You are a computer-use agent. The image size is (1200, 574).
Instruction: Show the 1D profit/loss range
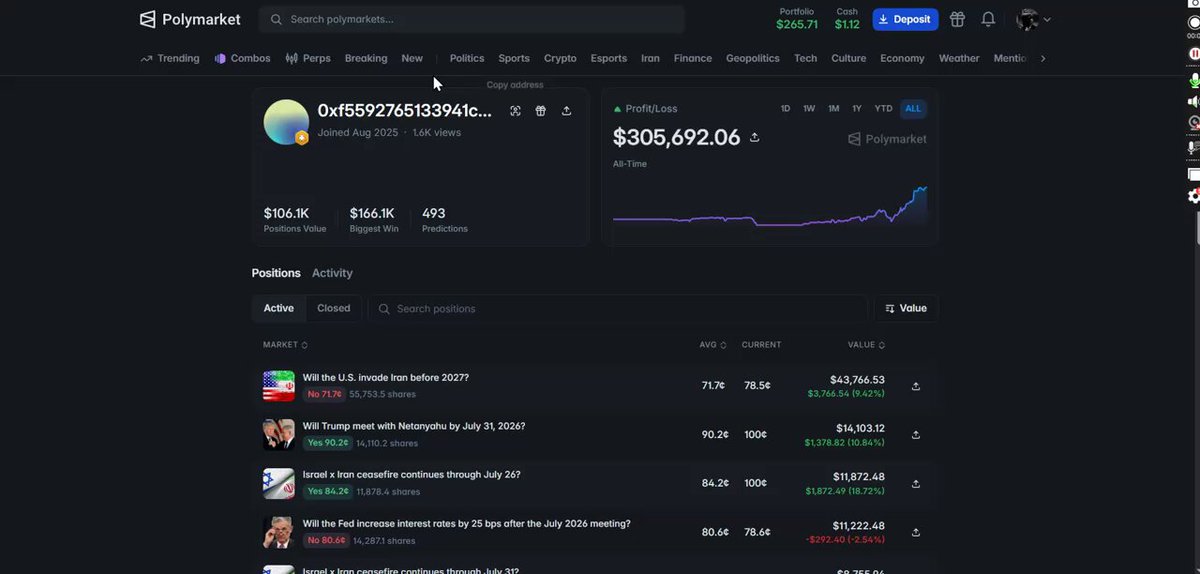[785, 108]
